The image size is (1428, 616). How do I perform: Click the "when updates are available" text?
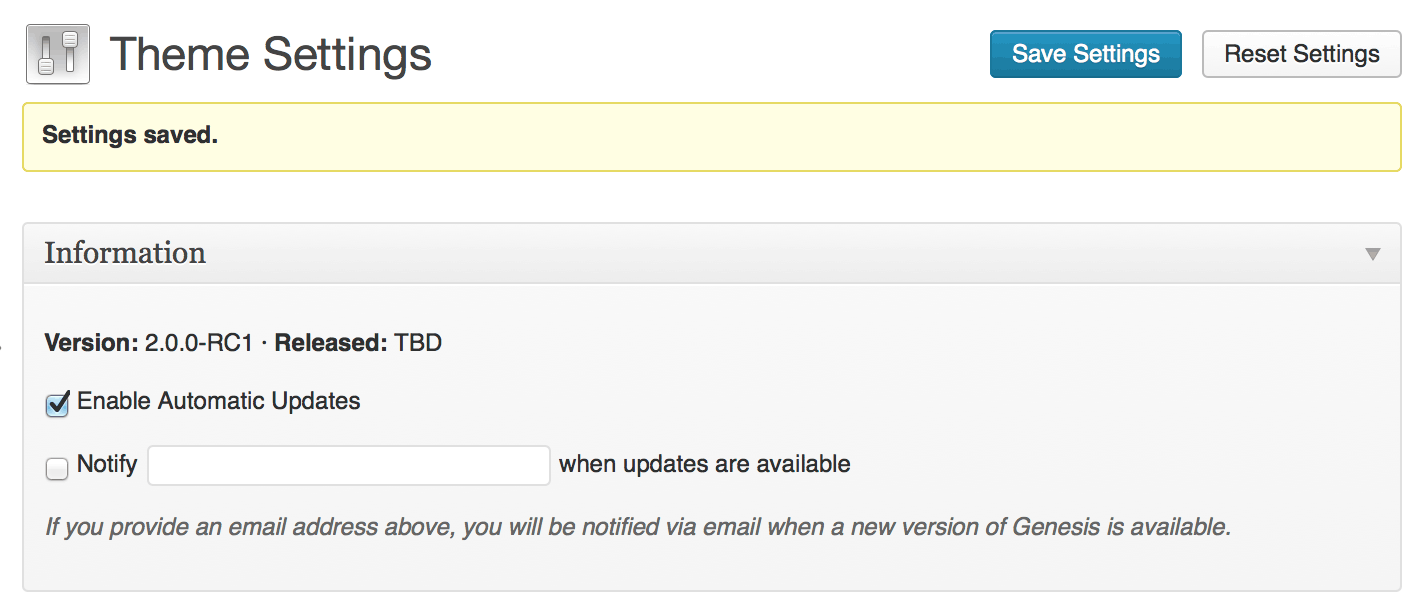[x=704, y=464]
